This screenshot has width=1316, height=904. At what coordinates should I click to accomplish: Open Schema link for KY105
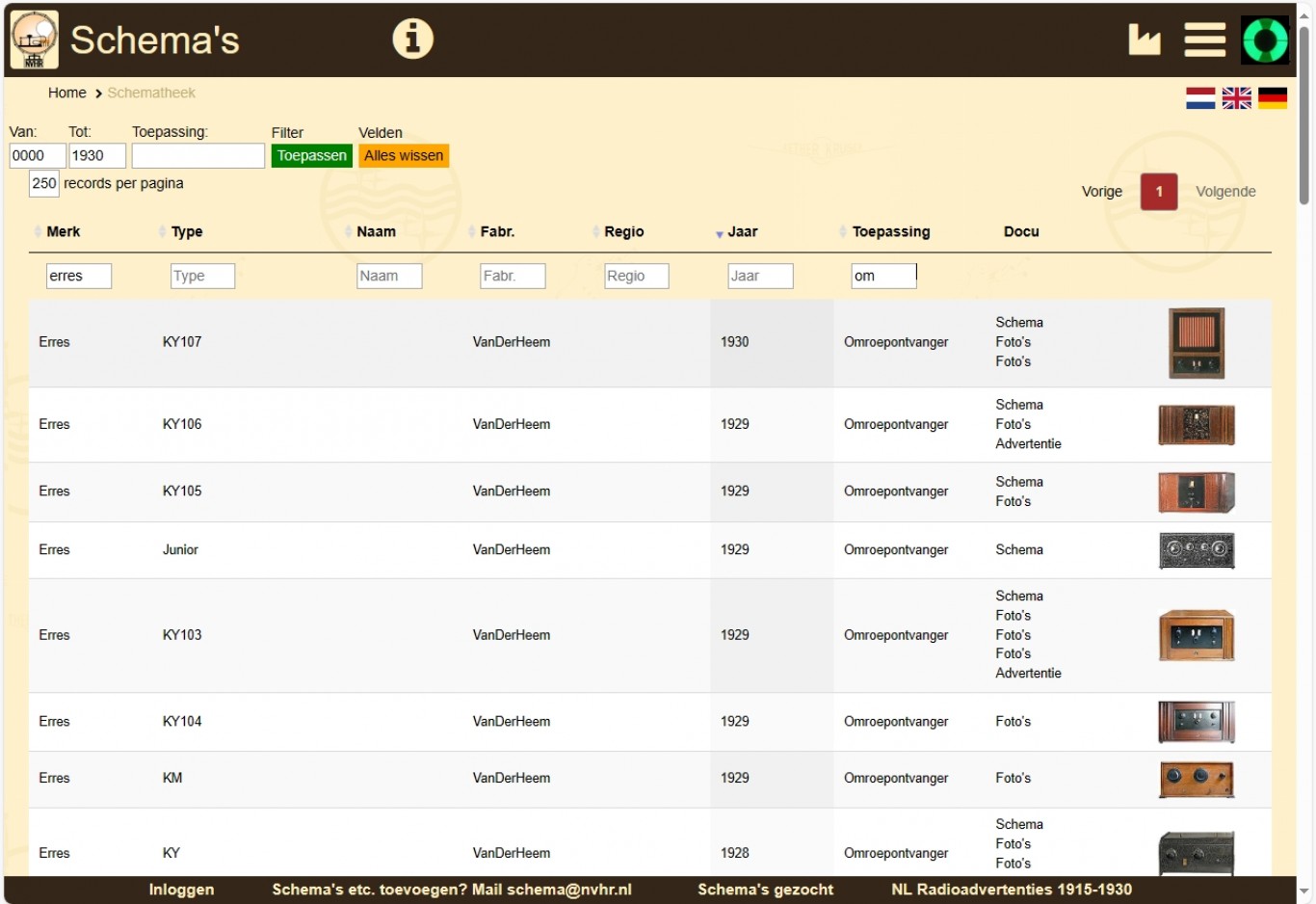tap(1019, 482)
